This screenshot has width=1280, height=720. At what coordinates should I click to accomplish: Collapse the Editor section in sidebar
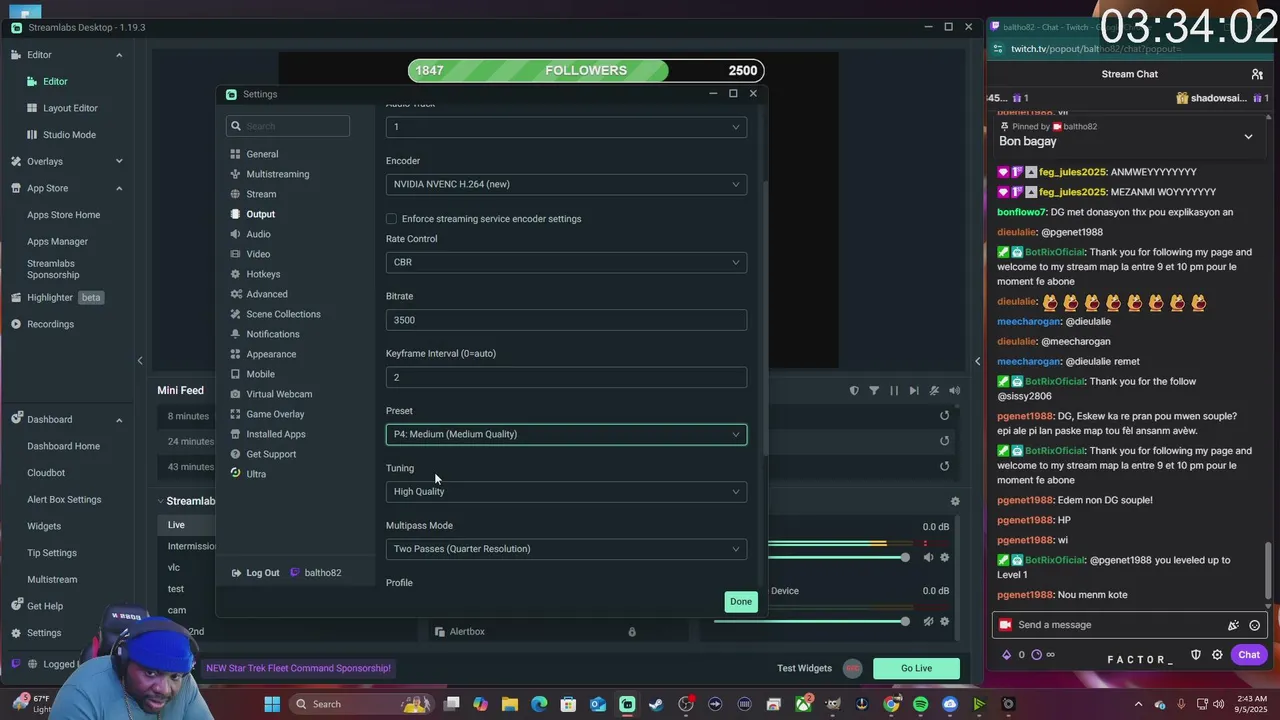(x=119, y=55)
